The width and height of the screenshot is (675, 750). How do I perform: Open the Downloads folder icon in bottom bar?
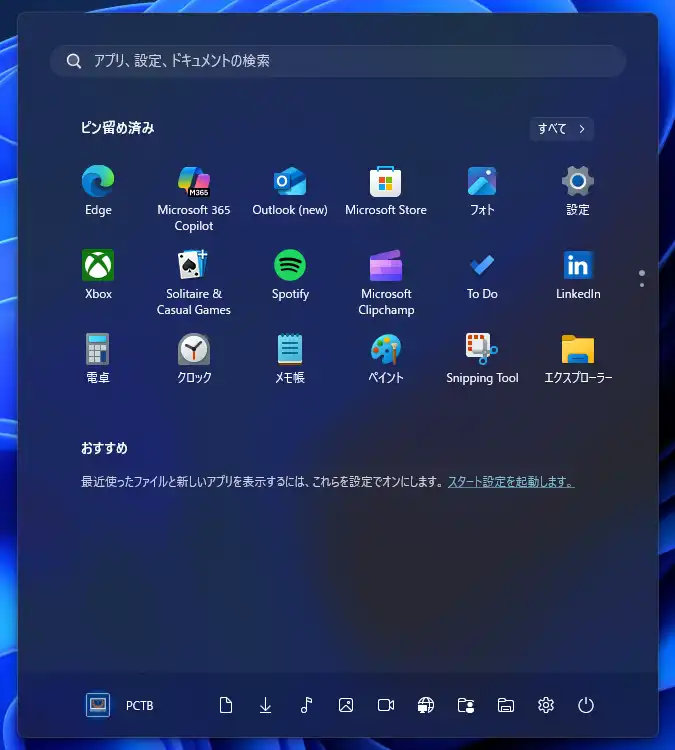[x=266, y=705]
